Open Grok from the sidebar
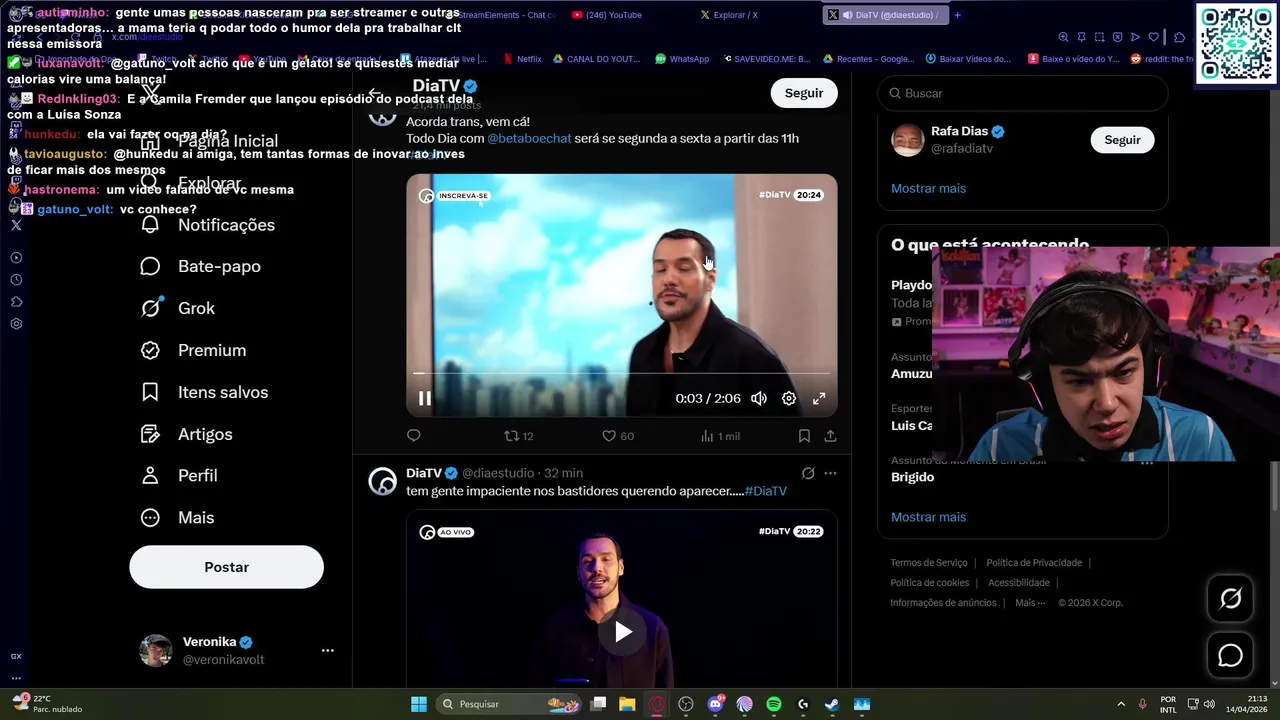The height and width of the screenshot is (720, 1280). pos(178,308)
